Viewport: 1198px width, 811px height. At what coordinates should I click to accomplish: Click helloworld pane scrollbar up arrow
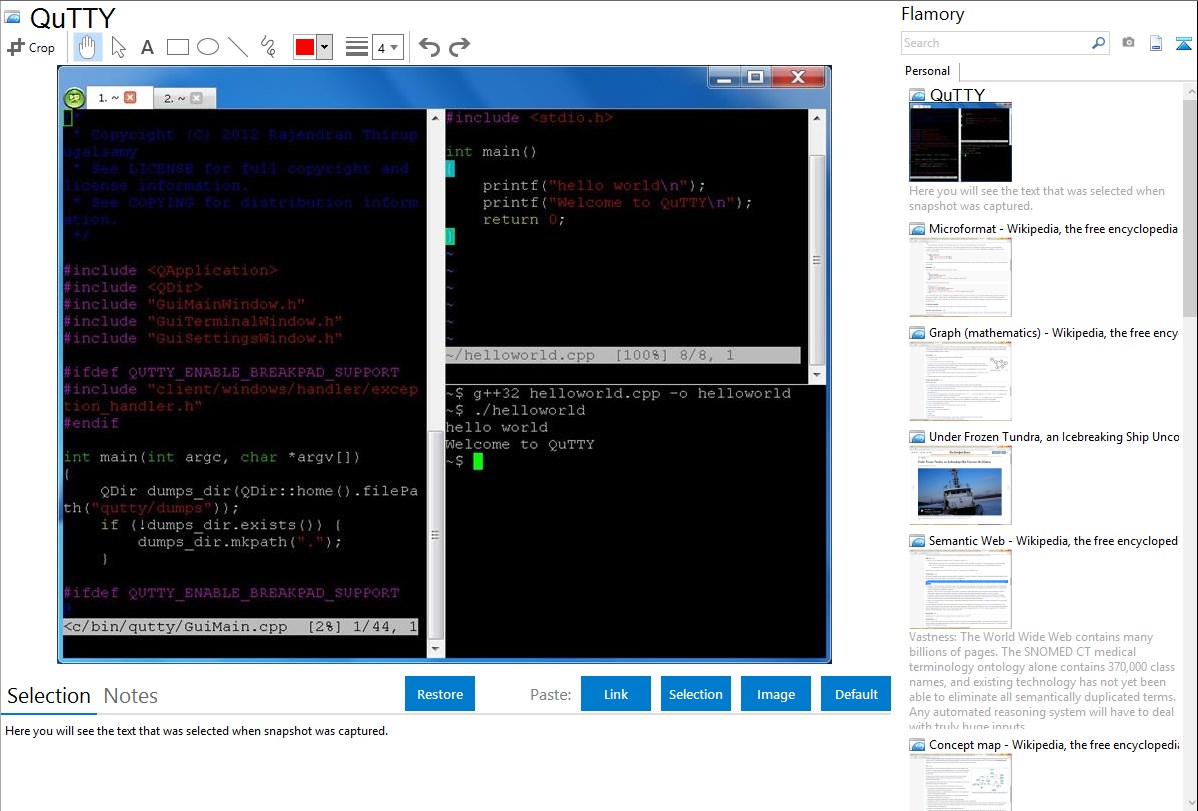pyautogui.click(x=817, y=118)
